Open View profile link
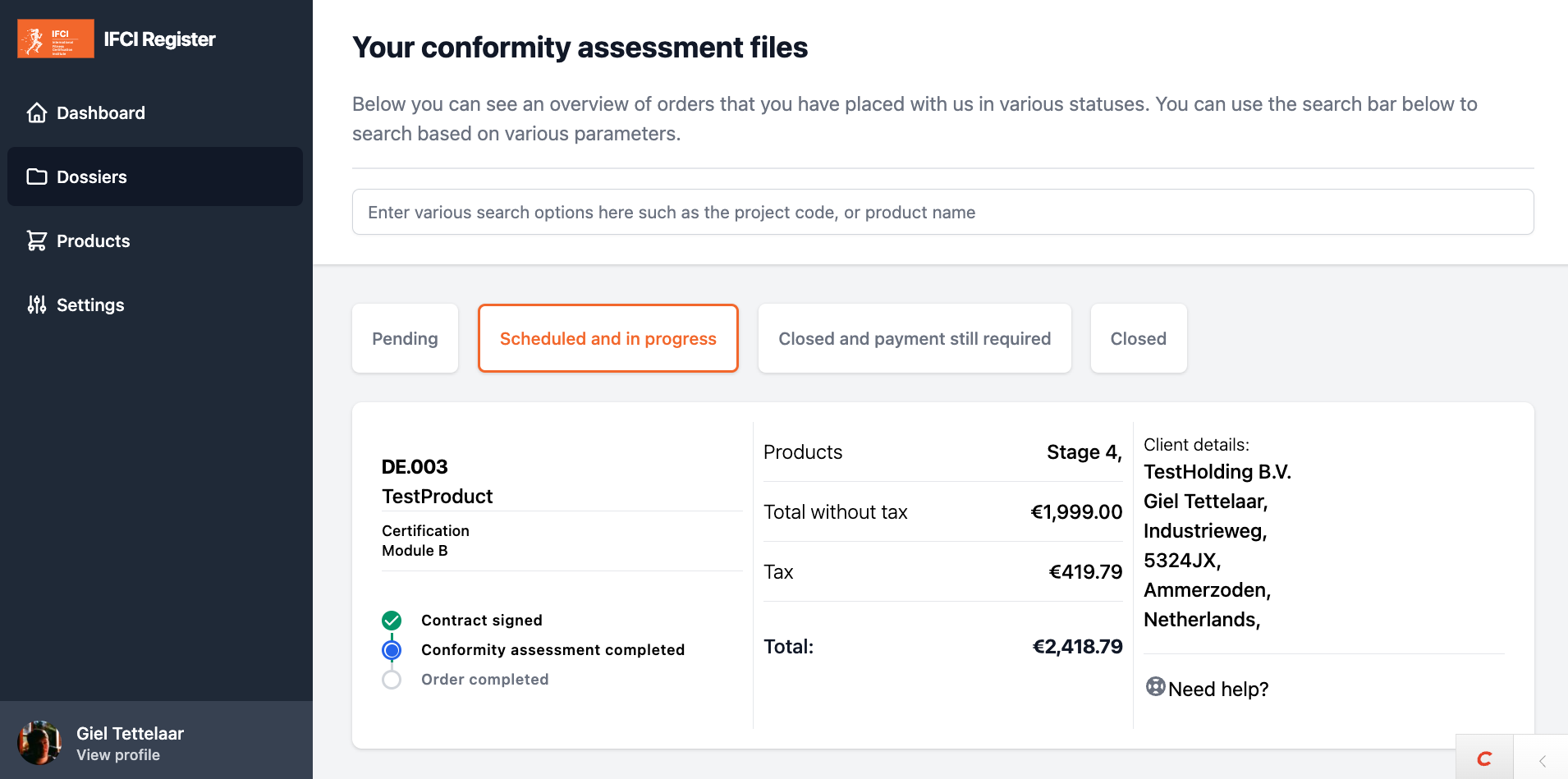 [x=118, y=755]
